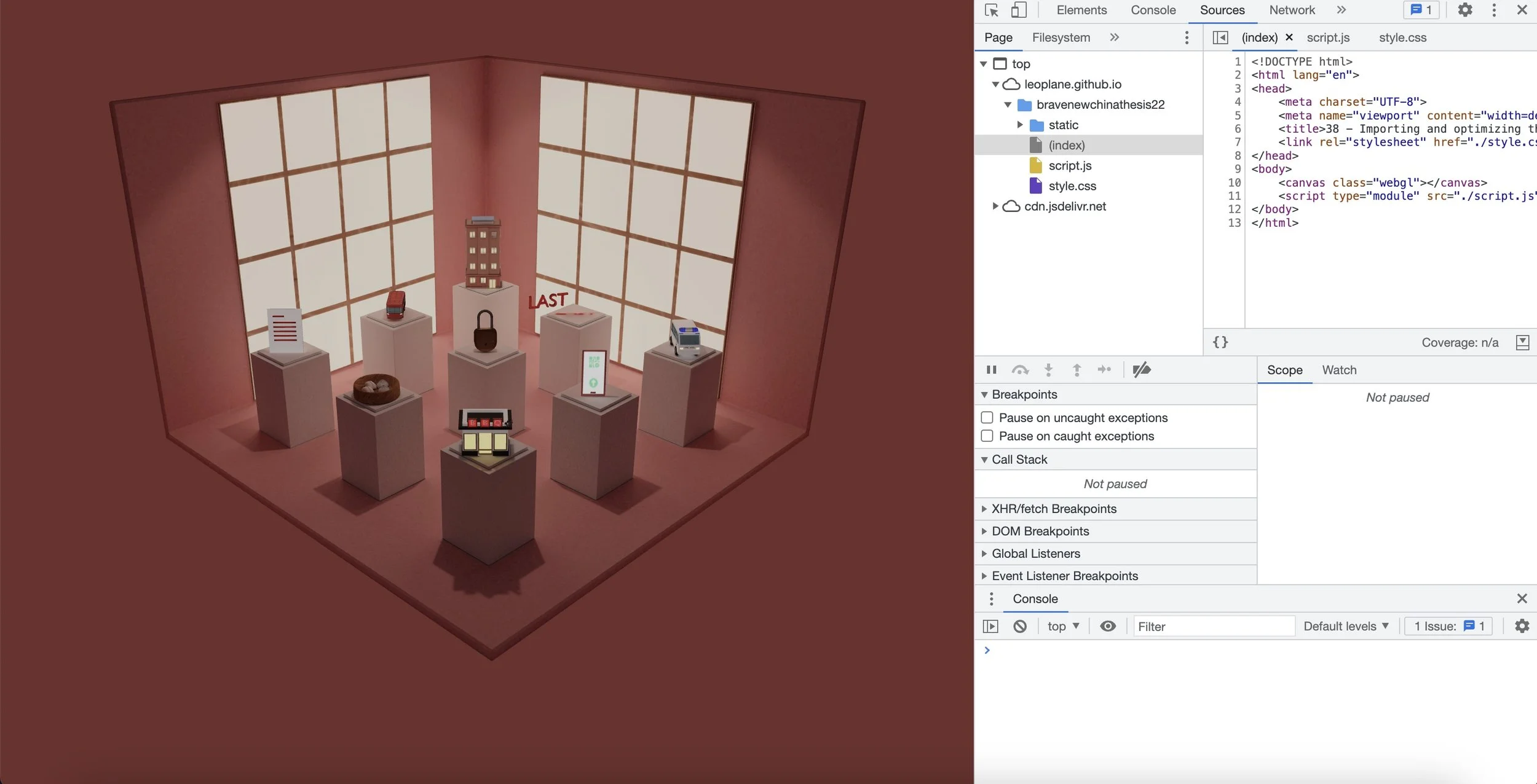This screenshot has height=784, width=1537.
Task: Toggle the file navigator sidebar icon
Action: 1220,37
